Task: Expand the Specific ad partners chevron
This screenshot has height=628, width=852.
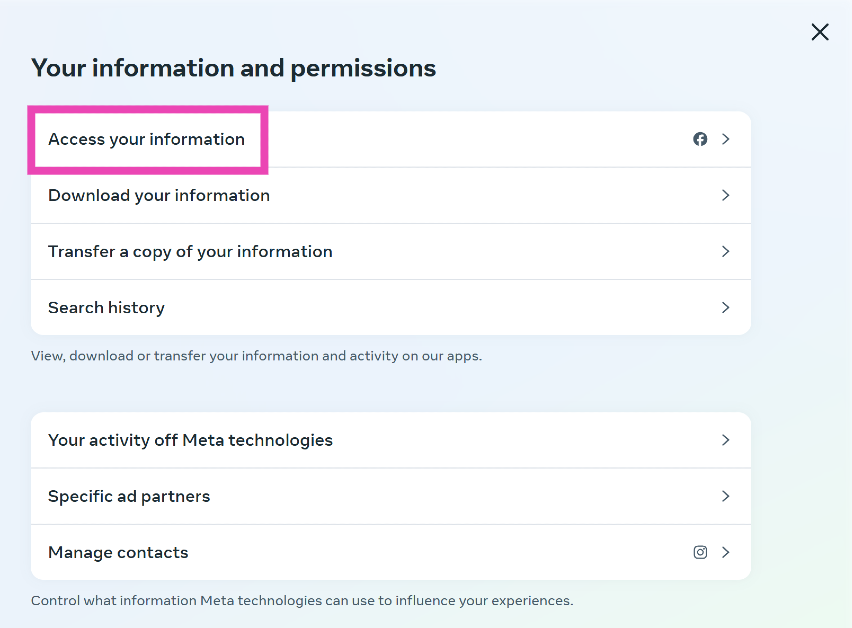Action: pos(726,496)
